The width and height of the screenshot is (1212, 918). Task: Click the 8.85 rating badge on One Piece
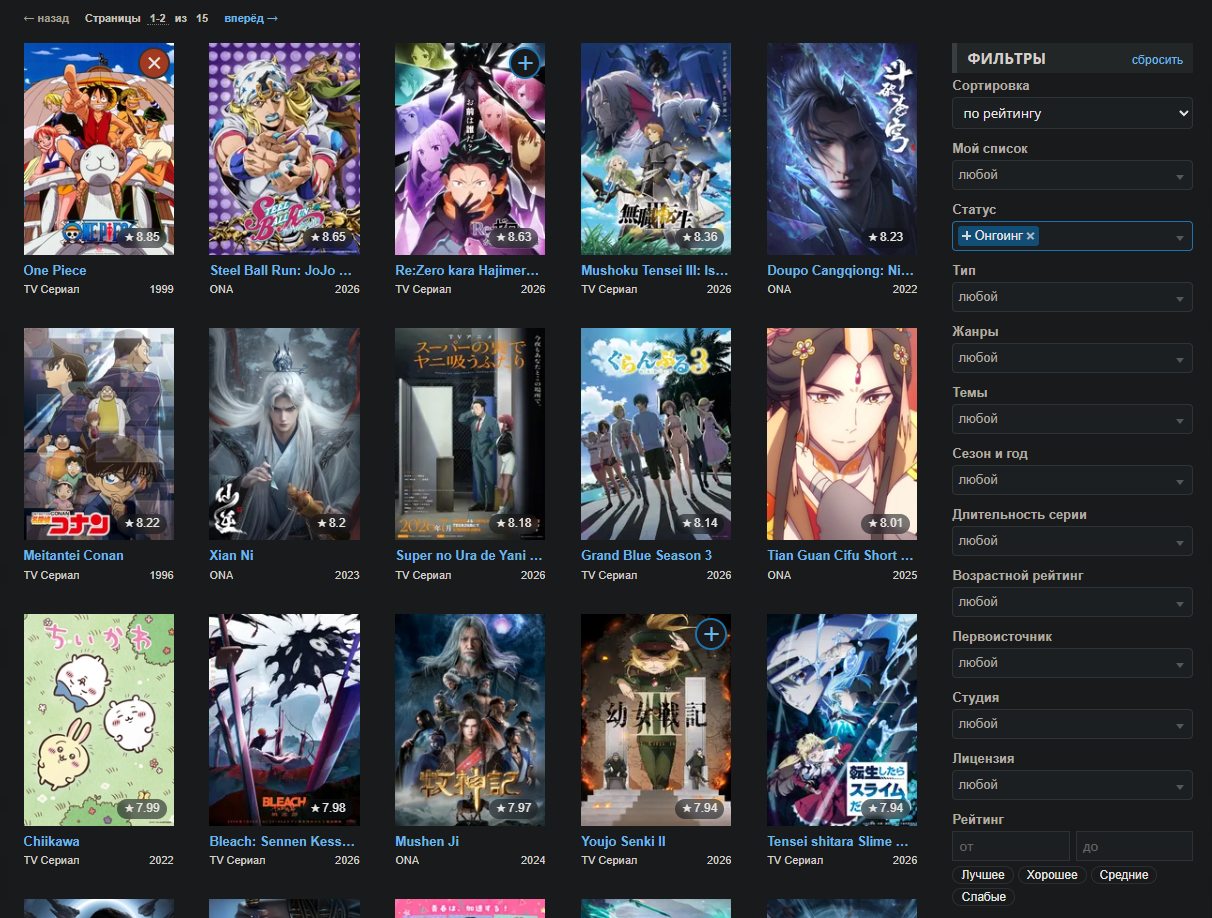(x=141, y=238)
